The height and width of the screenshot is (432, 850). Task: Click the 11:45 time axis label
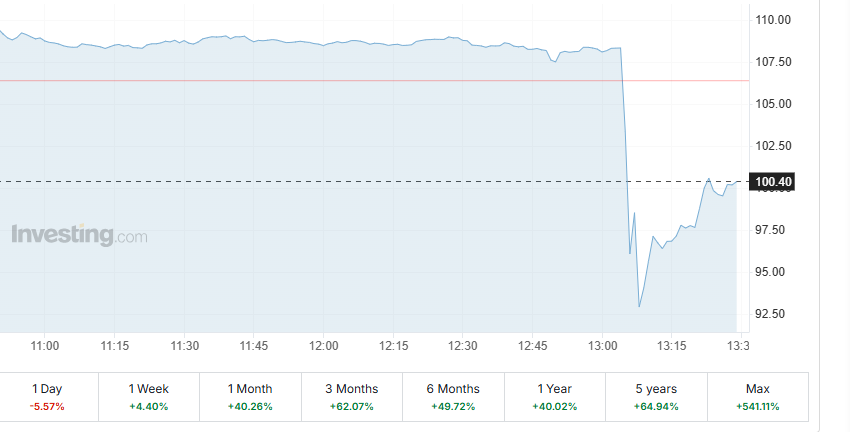click(x=254, y=346)
